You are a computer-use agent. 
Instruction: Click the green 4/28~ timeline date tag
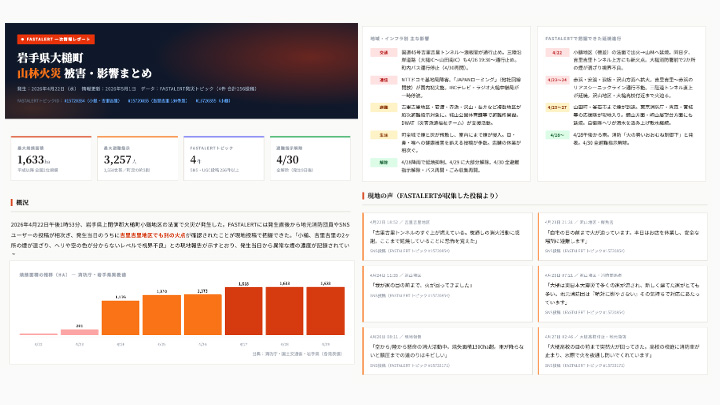click(x=557, y=135)
